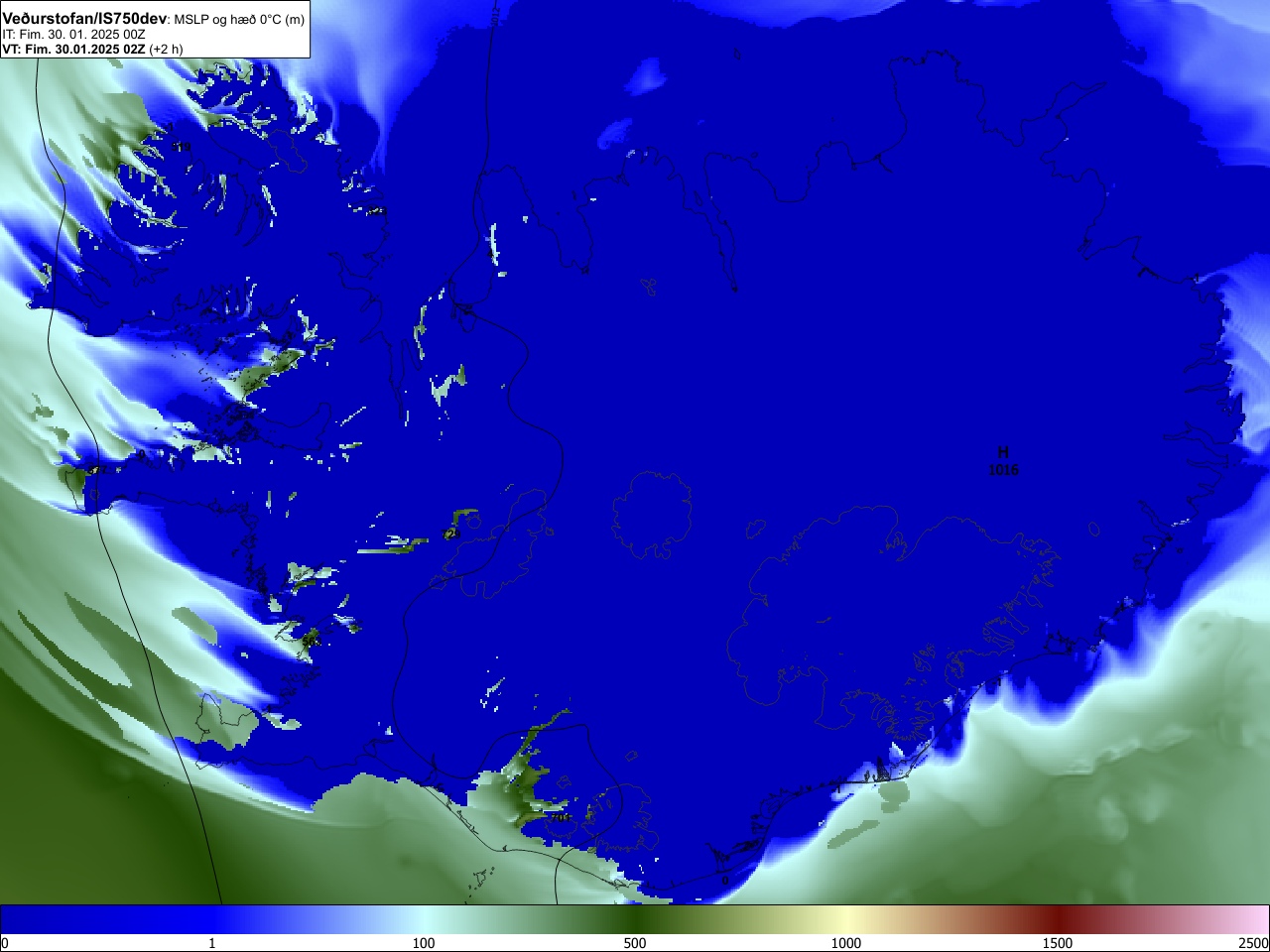Screen dimensions: 1270x952
Task: Click the '1500' label on the color scale
Action: click(x=1058, y=943)
